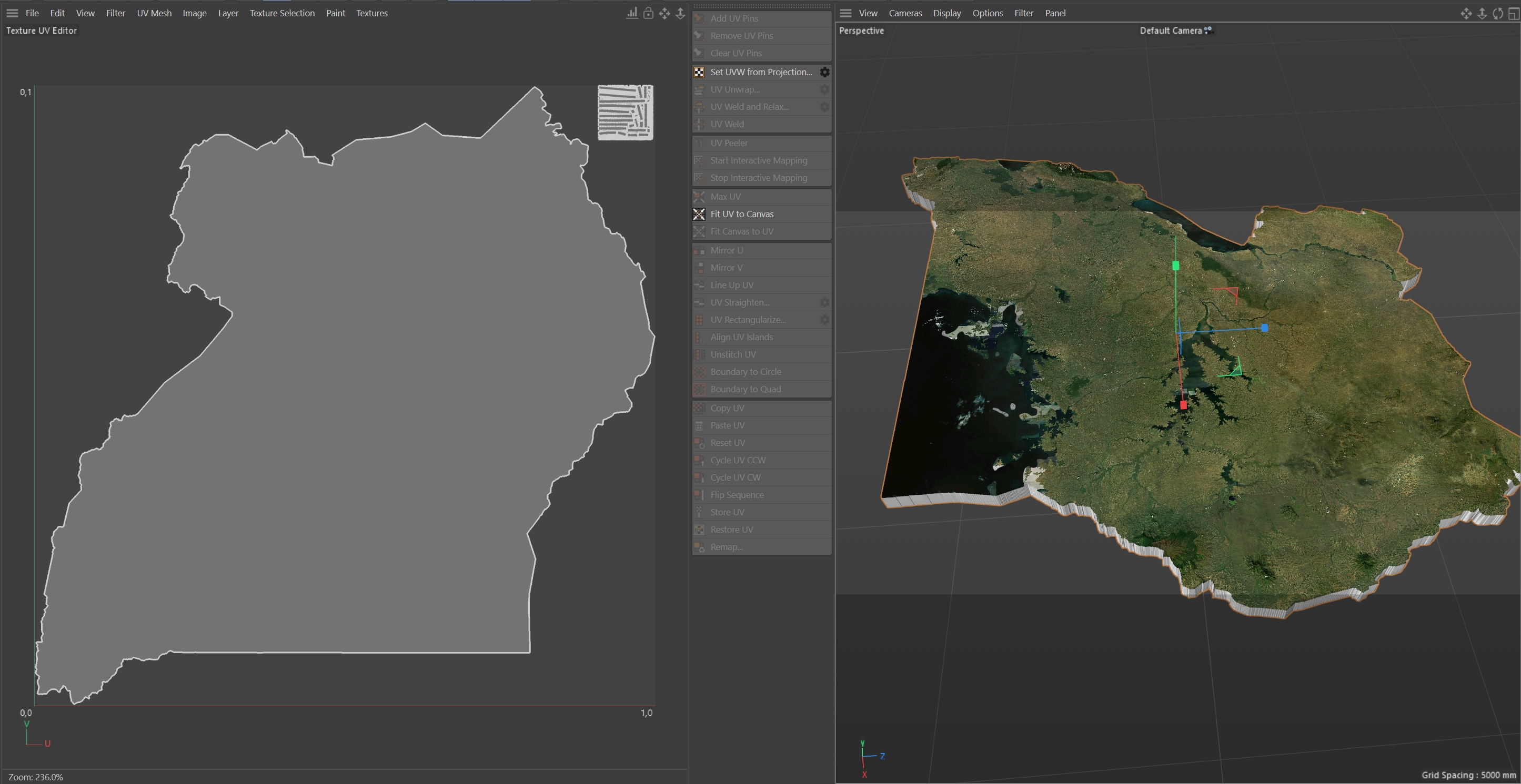
Task: Open the viewport hamburger menu
Action: click(845, 13)
